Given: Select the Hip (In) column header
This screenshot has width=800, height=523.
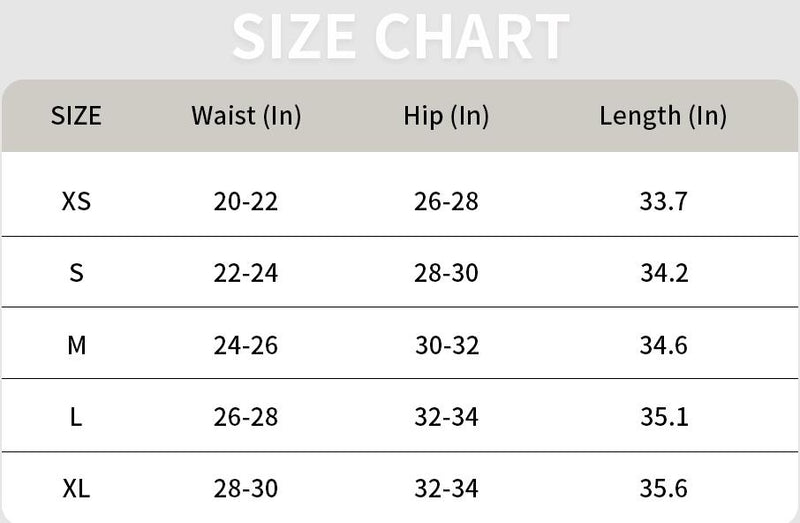Looking at the screenshot, I should coord(446,116).
